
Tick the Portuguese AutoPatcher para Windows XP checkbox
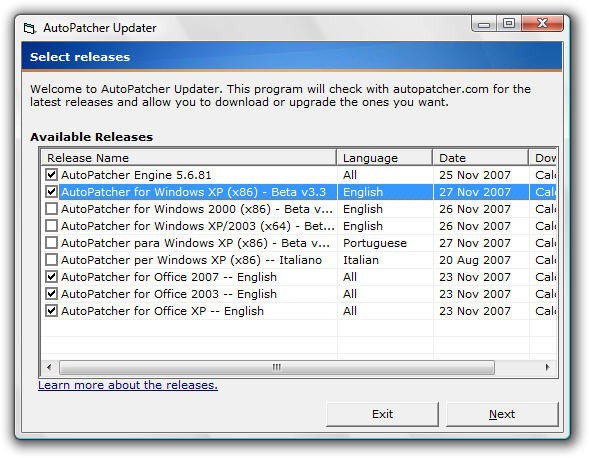tap(51, 243)
